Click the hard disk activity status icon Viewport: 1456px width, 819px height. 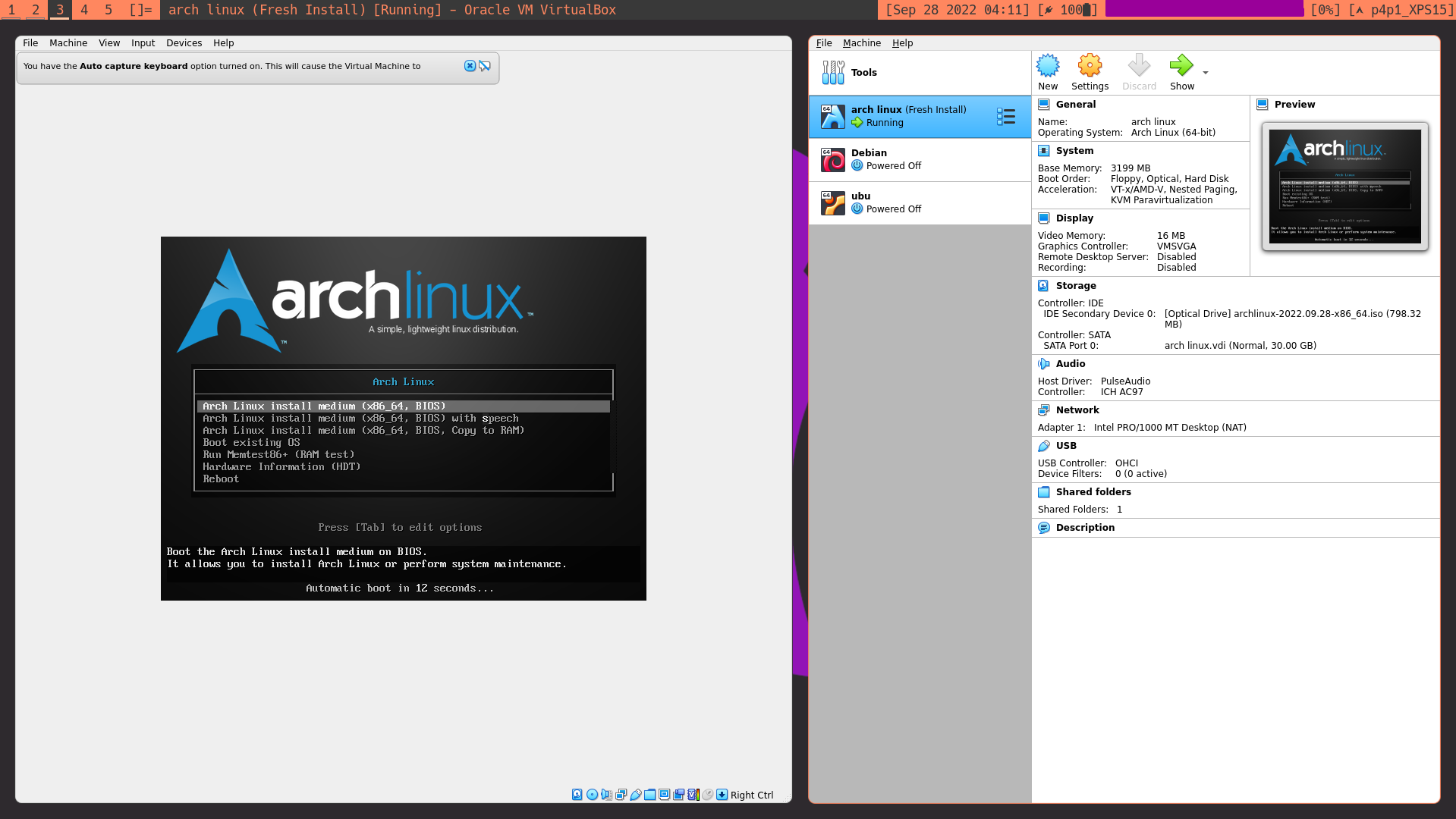coord(577,795)
